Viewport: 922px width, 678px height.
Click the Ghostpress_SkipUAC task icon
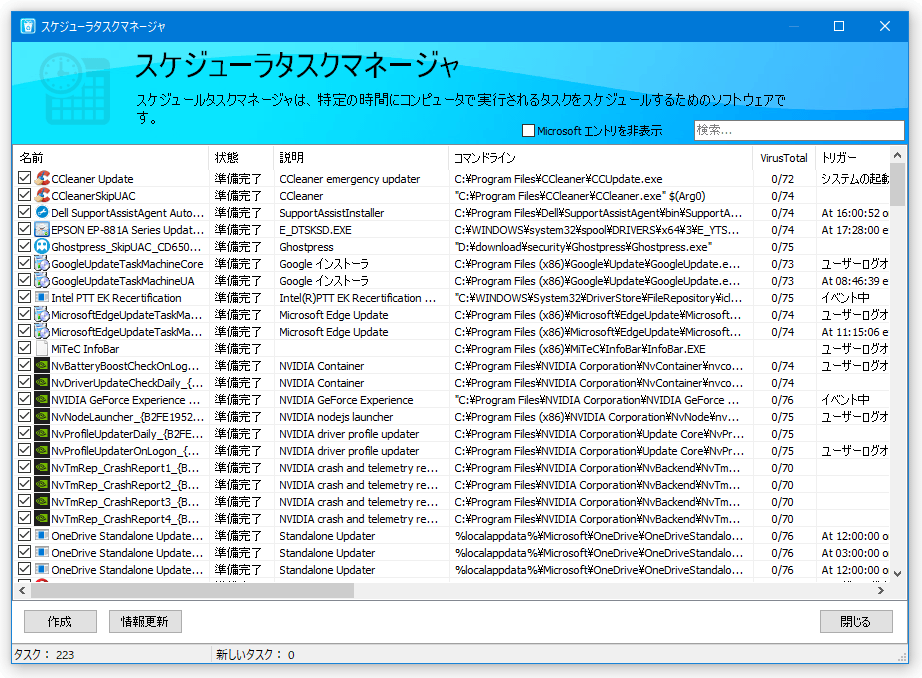click(x=42, y=246)
